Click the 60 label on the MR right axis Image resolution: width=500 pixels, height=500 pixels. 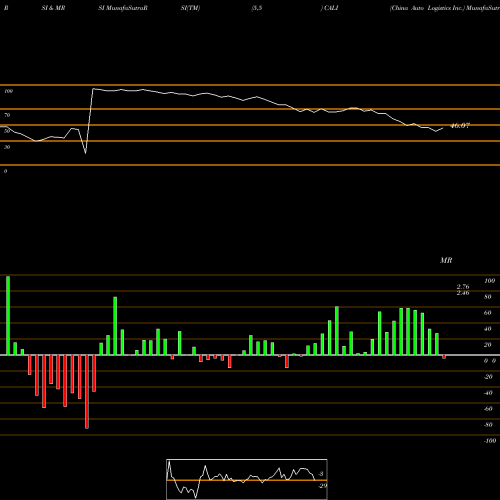(488, 313)
